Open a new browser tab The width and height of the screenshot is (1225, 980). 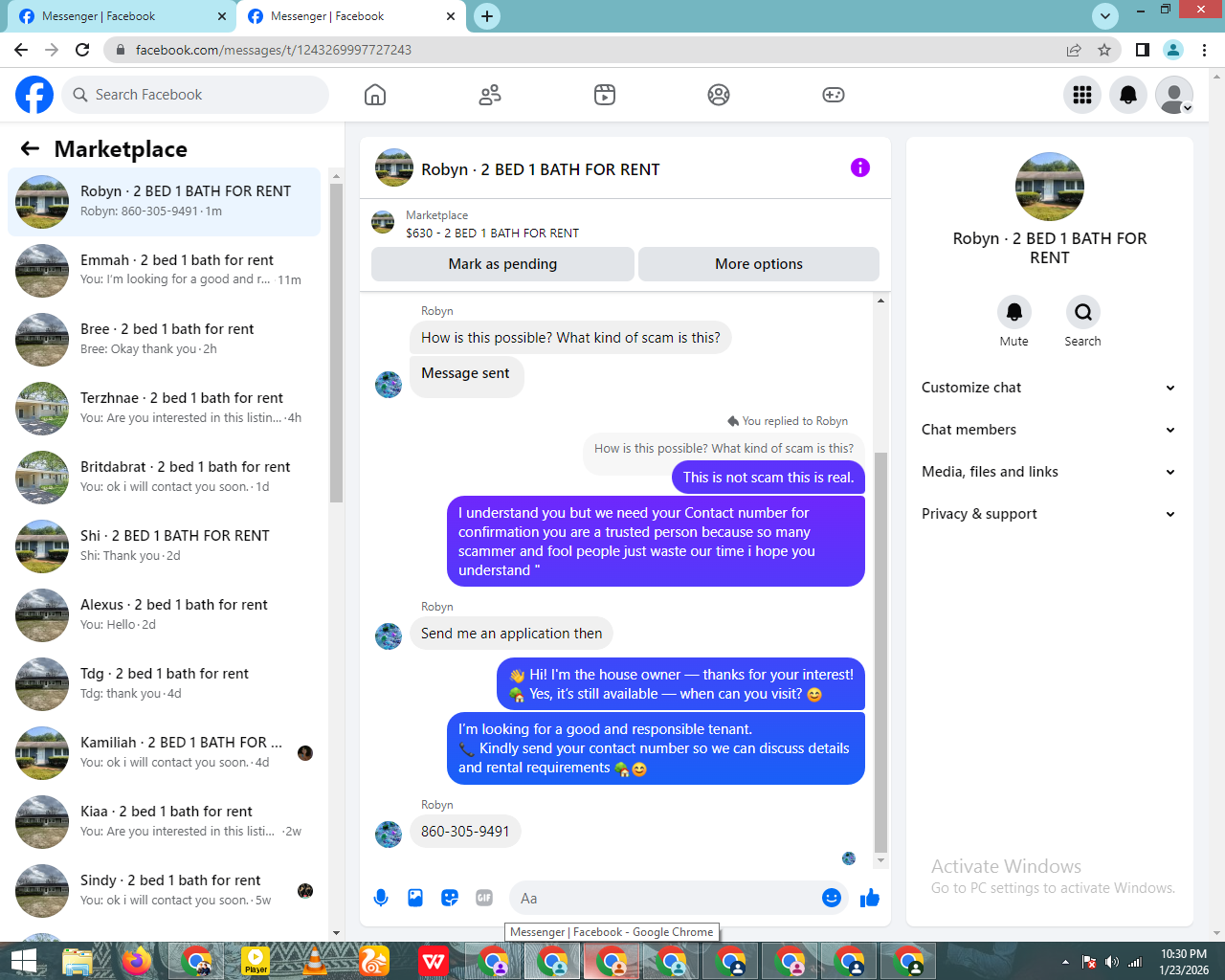click(487, 16)
